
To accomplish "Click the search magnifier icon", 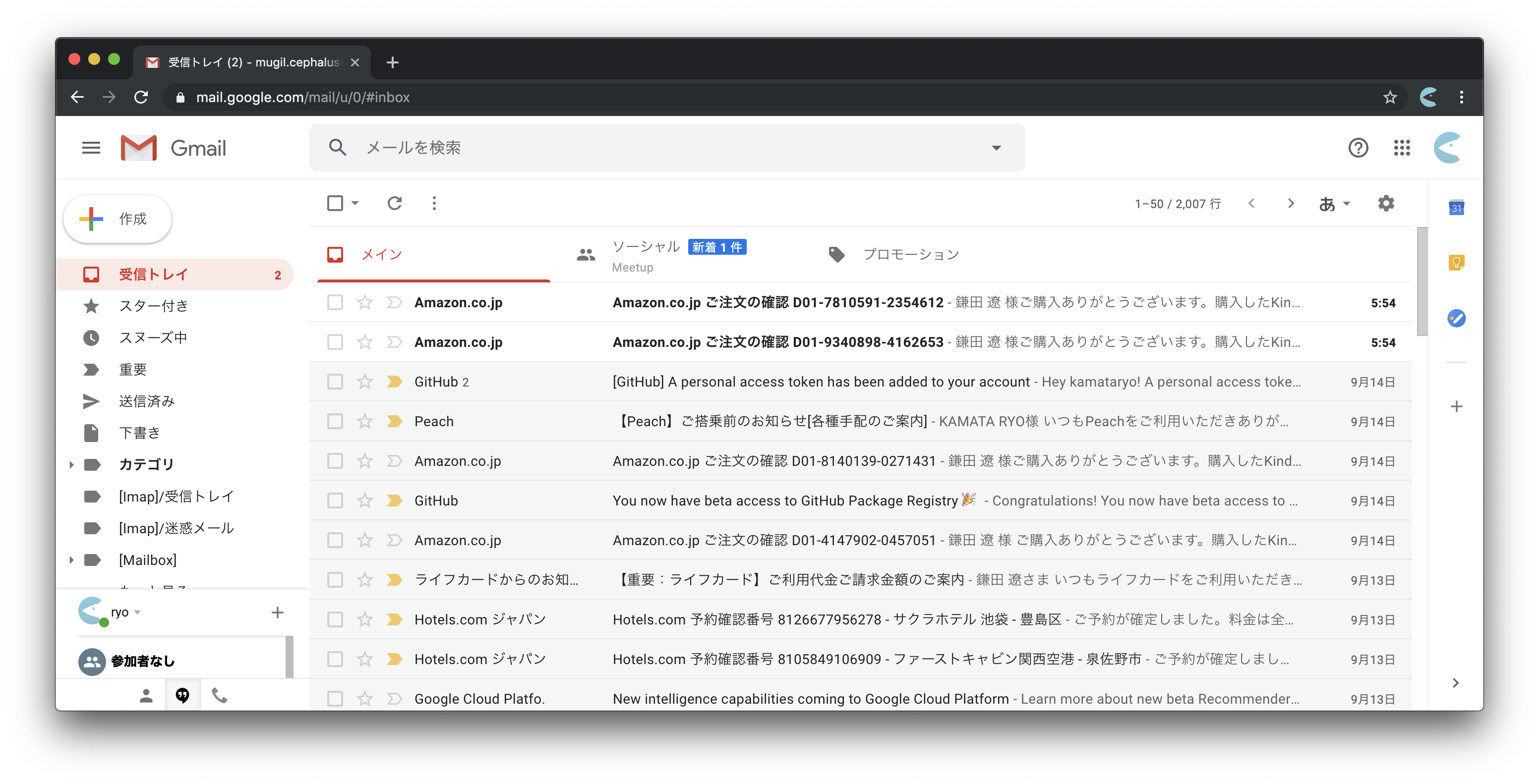I will (338, 148).
